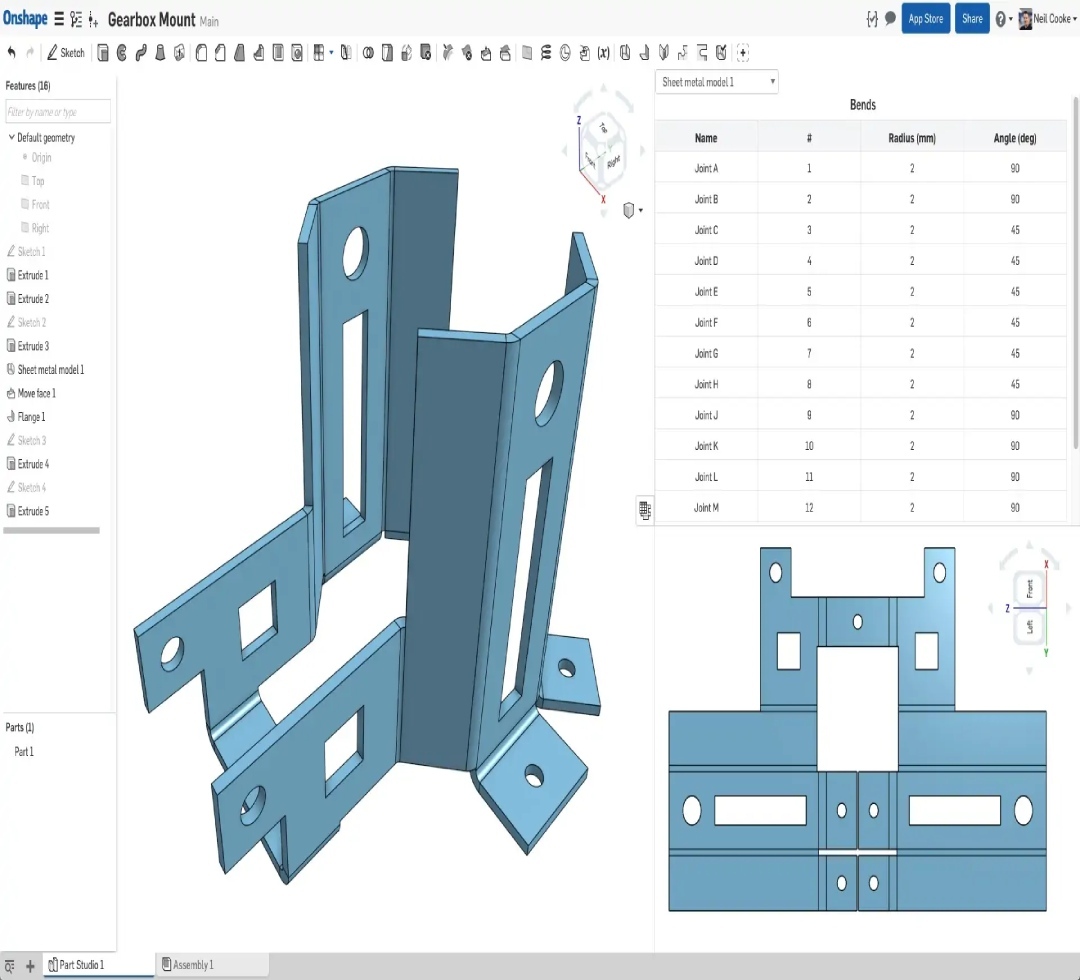Open the comments speech bubble icon
Screen dimensions: 1080x980
click(890, 19)
